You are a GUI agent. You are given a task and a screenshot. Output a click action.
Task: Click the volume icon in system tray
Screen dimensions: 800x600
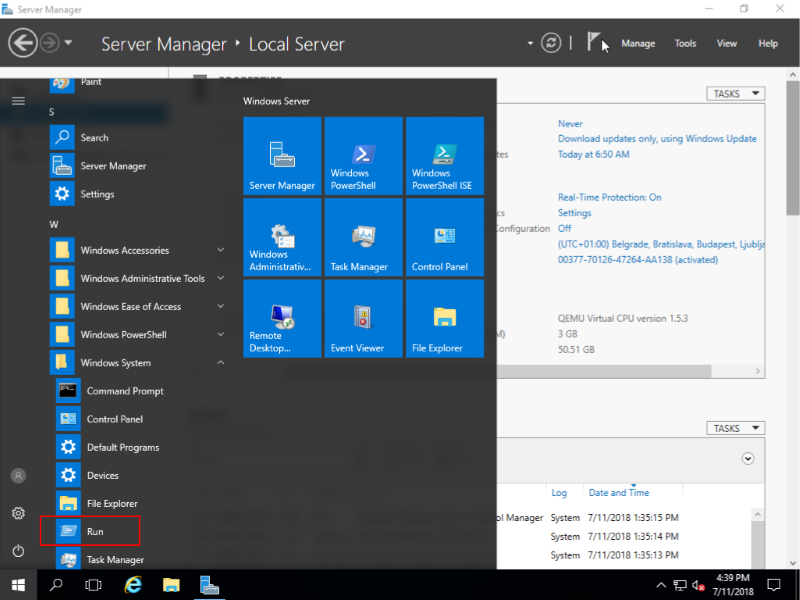[x=698, y=585]
